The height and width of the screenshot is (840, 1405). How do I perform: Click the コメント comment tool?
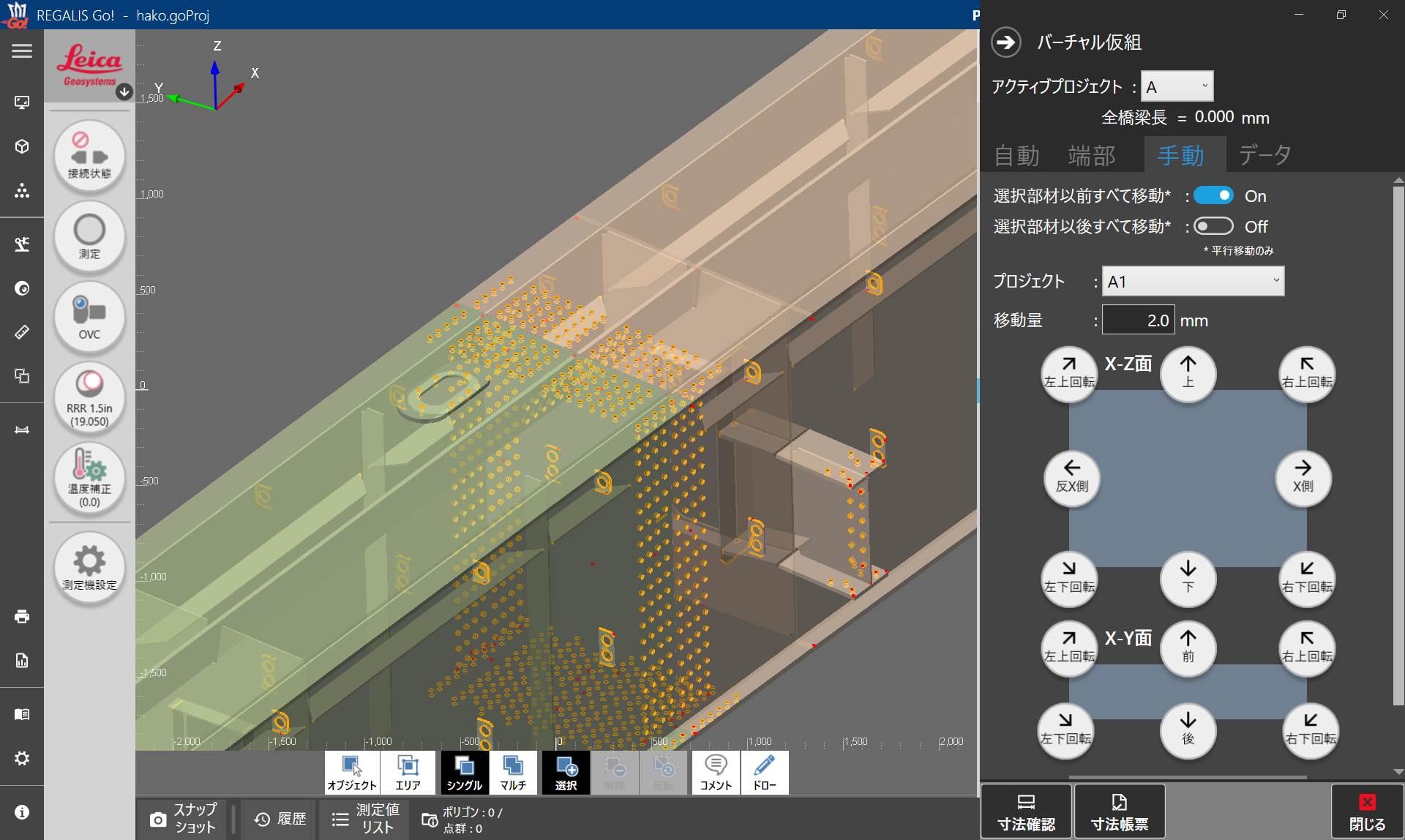(715, 772)
